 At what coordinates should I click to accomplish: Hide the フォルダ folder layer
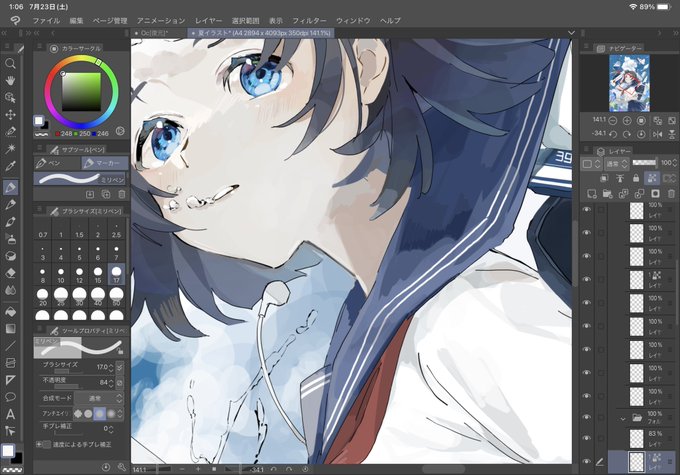pos(587,417)
